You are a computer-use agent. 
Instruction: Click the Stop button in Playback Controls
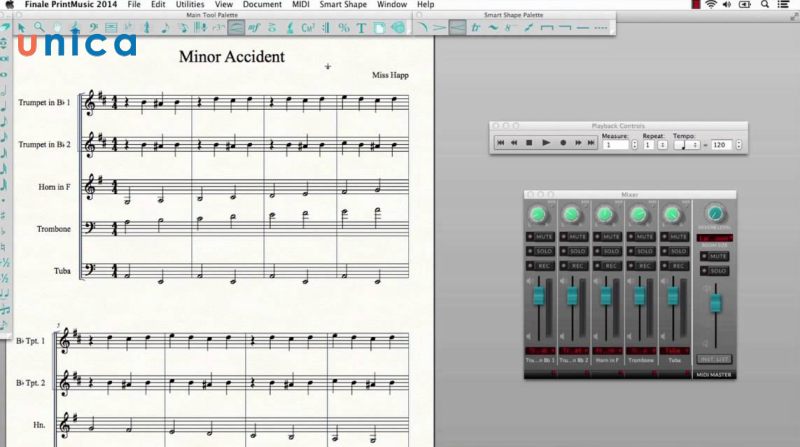tap(530, 143)
